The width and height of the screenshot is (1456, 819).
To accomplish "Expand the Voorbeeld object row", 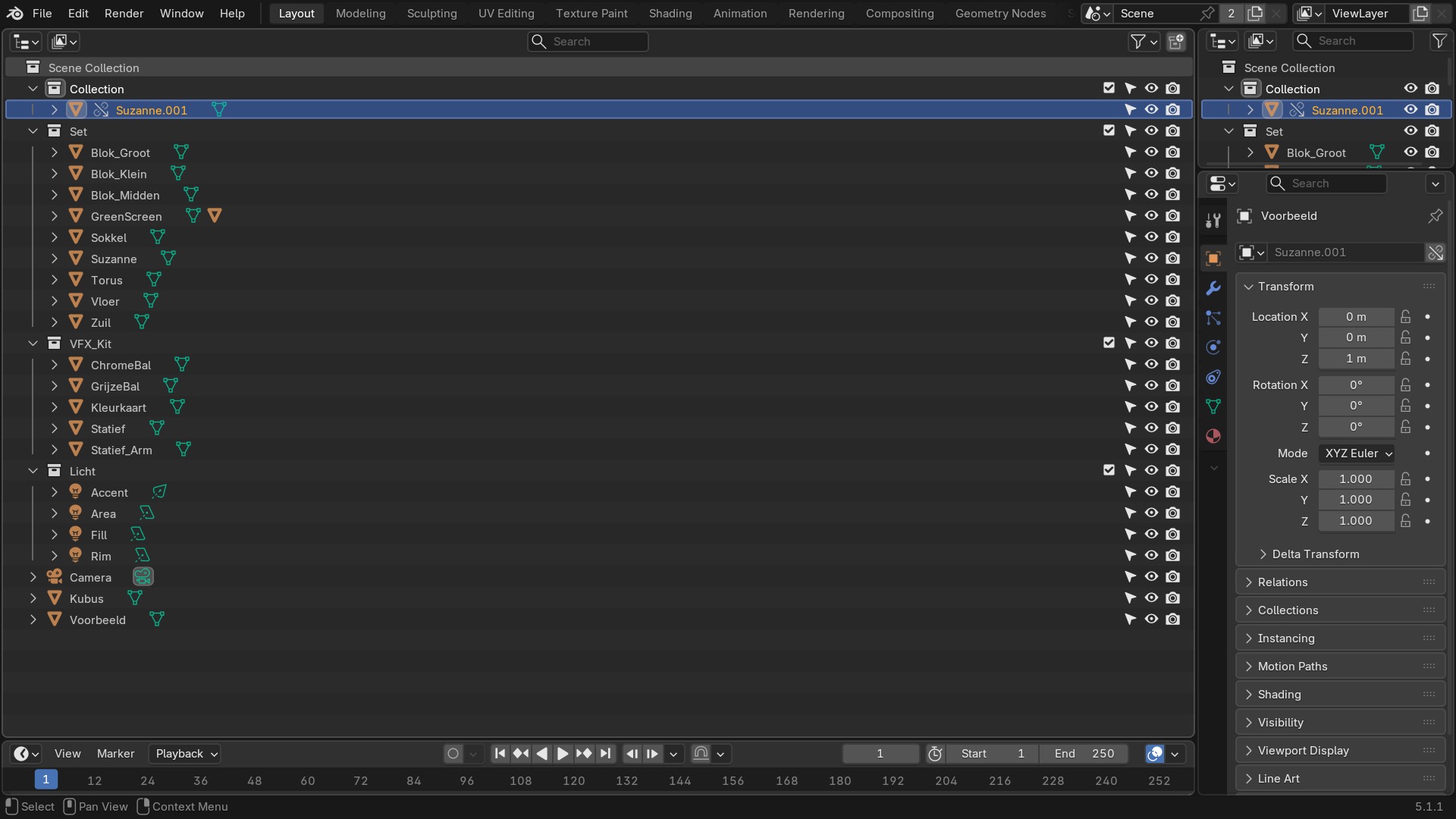I will (x=33, y=620).
